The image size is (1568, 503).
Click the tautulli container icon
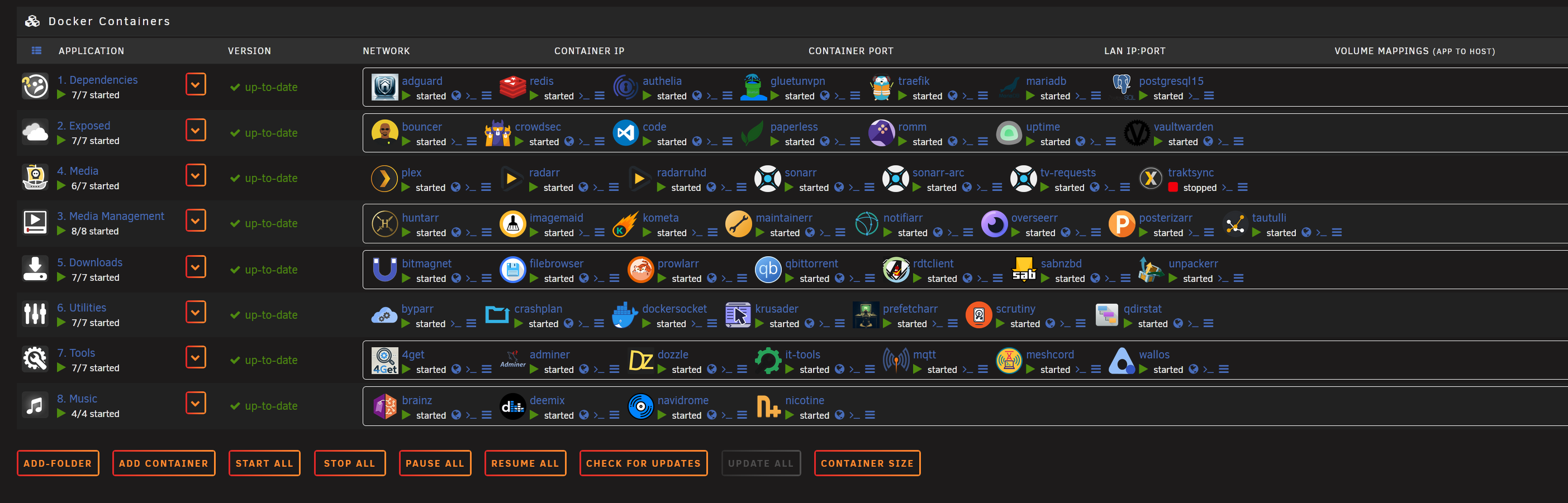(x=1235, y=224)
